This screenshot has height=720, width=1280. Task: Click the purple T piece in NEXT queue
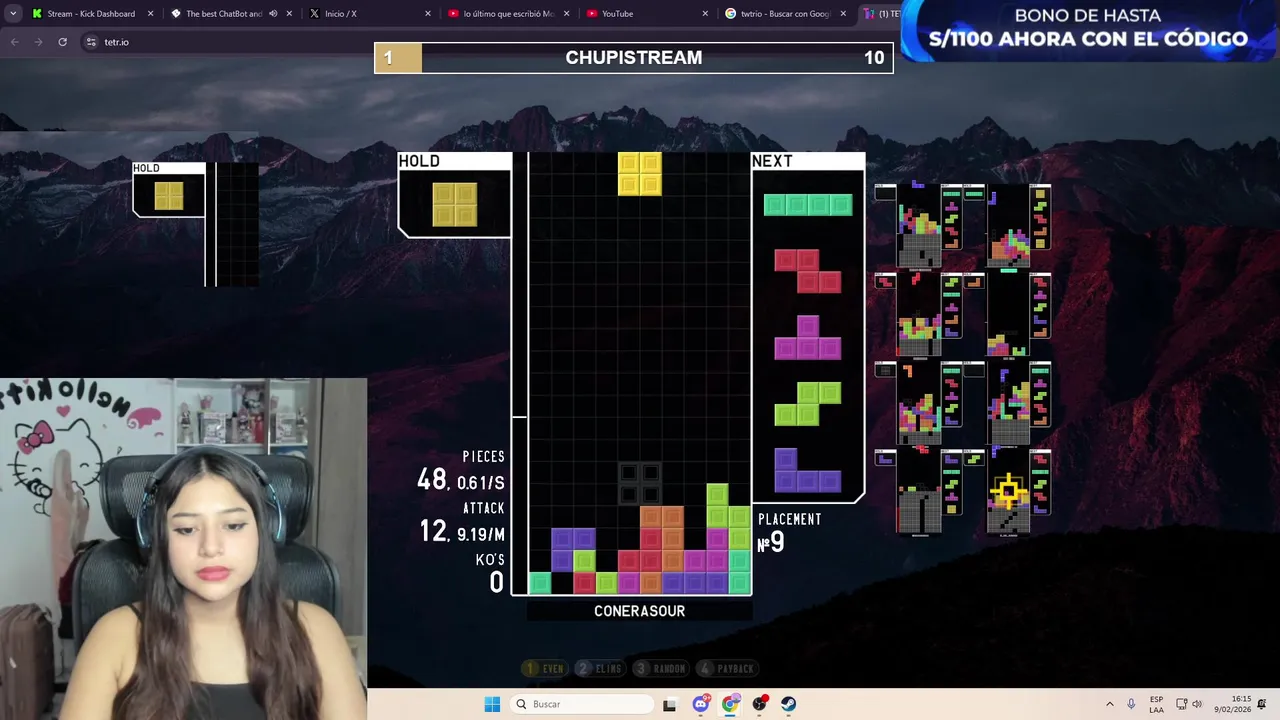tap(808, 337)
